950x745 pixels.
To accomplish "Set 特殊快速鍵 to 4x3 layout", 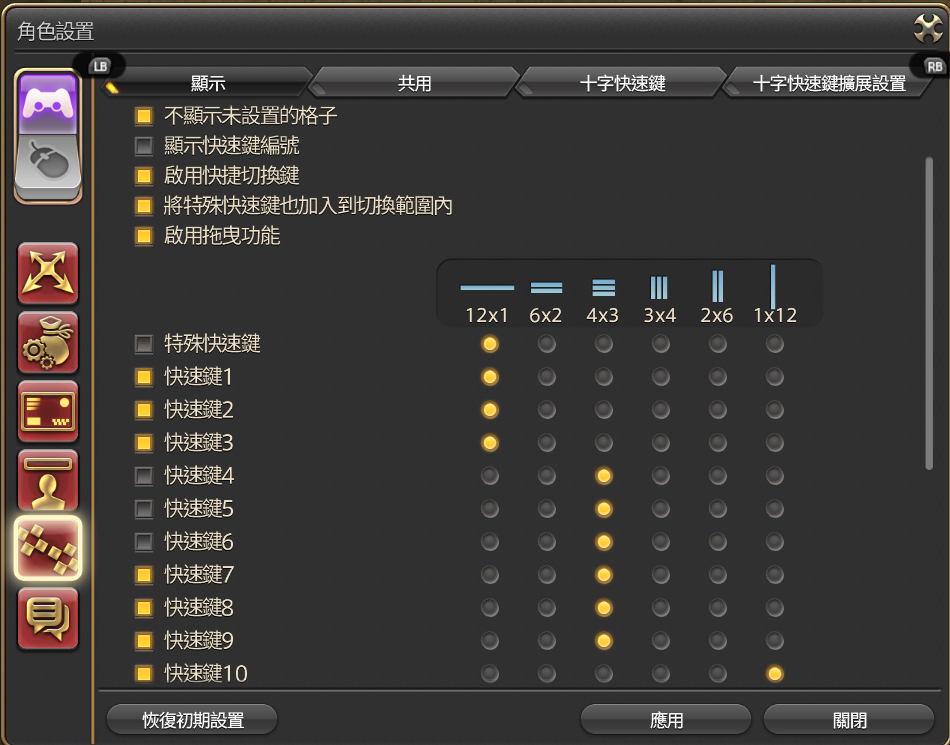I will [x=603, y=344].
